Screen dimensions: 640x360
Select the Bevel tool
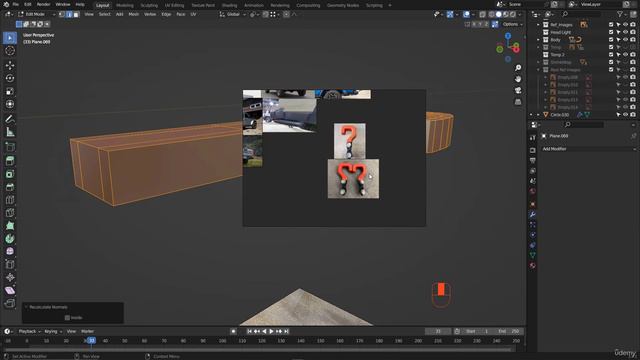[x=10, y=187]
